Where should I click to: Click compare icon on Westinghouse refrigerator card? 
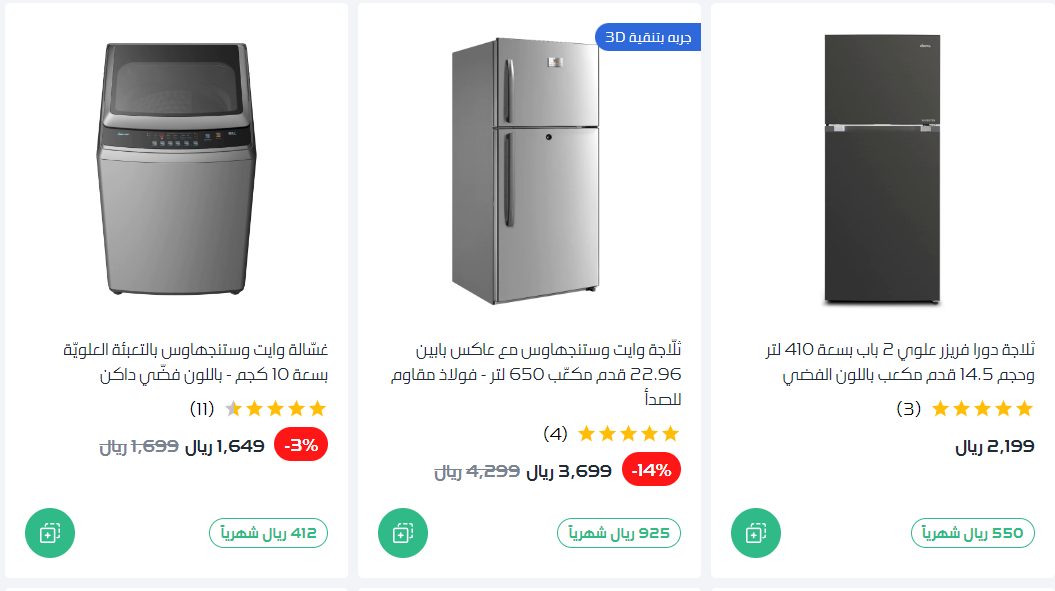402,533
